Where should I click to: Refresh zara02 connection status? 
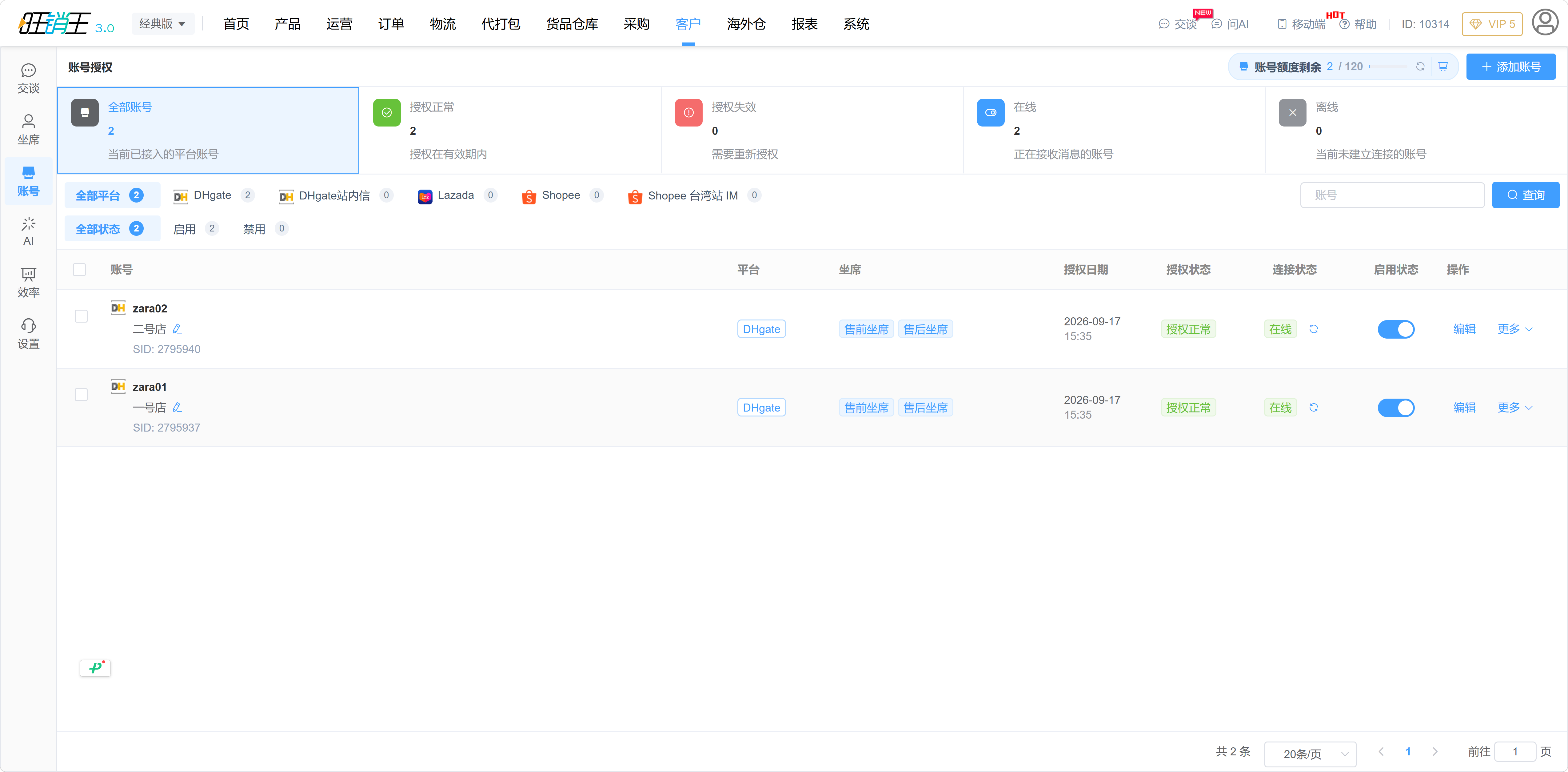click(x=1314, y=329)
